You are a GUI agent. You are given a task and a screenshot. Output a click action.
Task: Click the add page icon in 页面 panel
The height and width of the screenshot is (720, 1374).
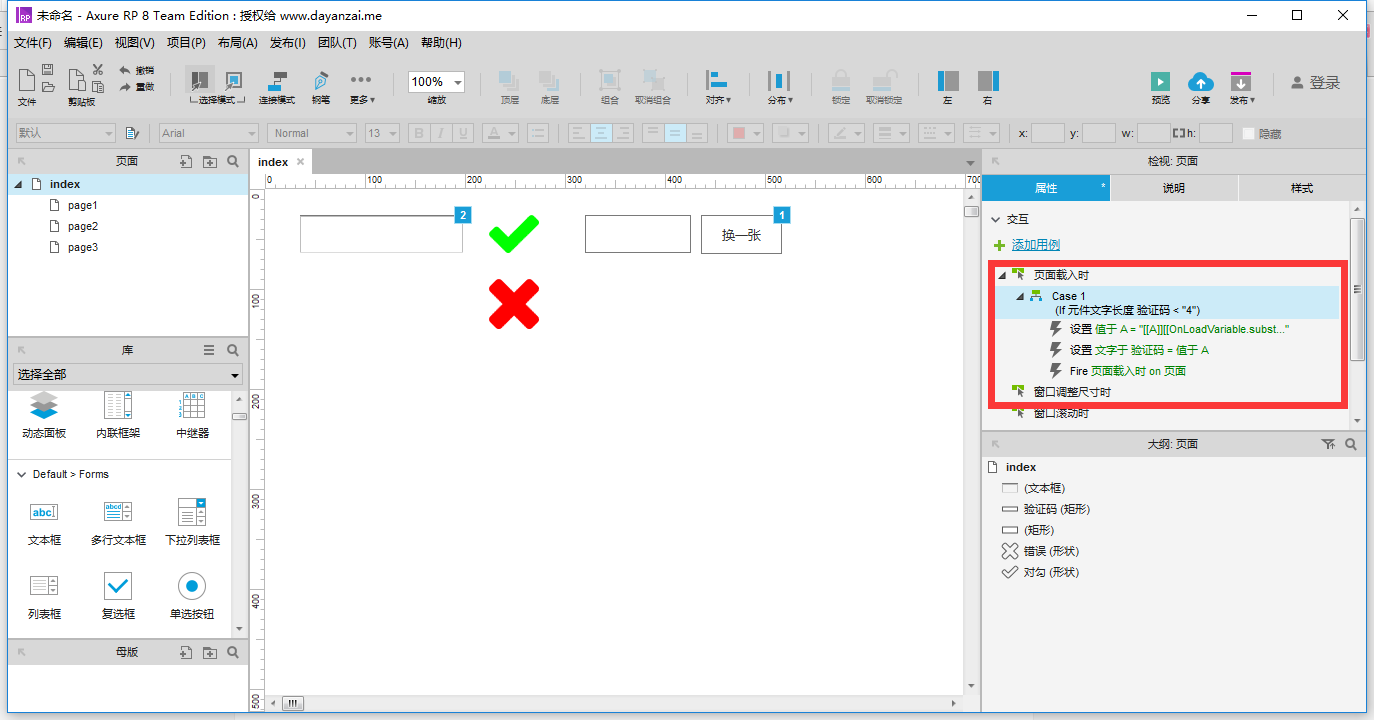coord(186,161)
